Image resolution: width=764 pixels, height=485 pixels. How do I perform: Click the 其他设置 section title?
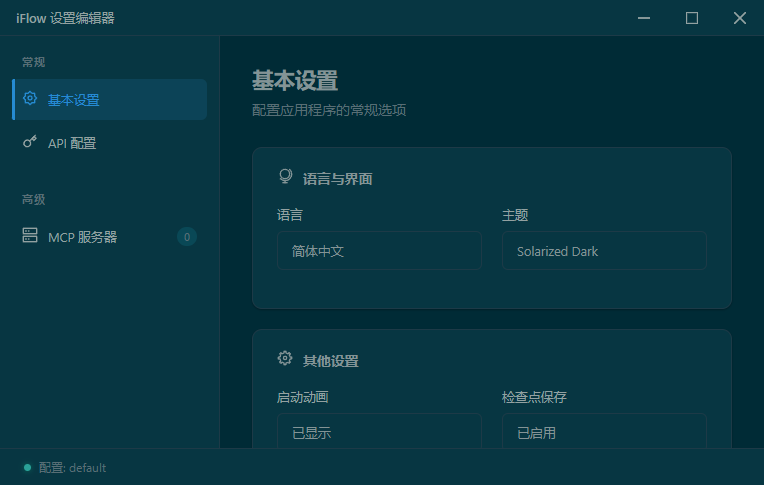click(331, 360)
